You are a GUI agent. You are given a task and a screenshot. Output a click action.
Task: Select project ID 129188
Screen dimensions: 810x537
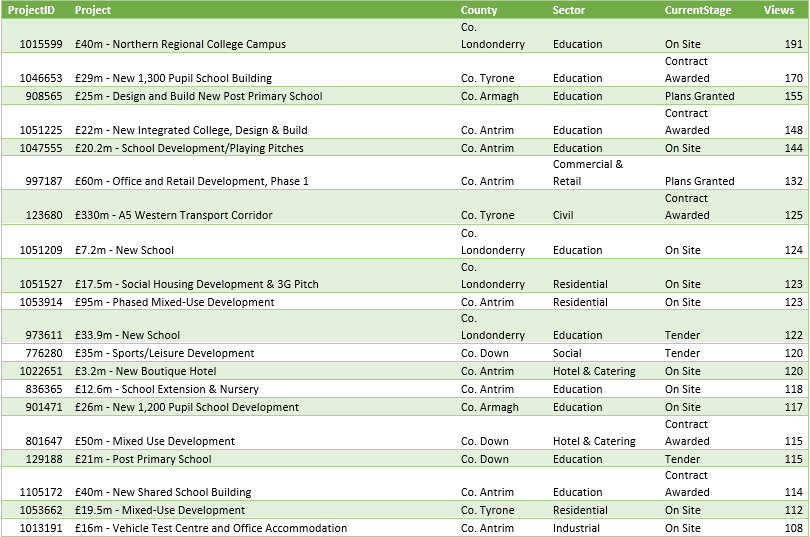pyautogui.click(x=44, y=461)
